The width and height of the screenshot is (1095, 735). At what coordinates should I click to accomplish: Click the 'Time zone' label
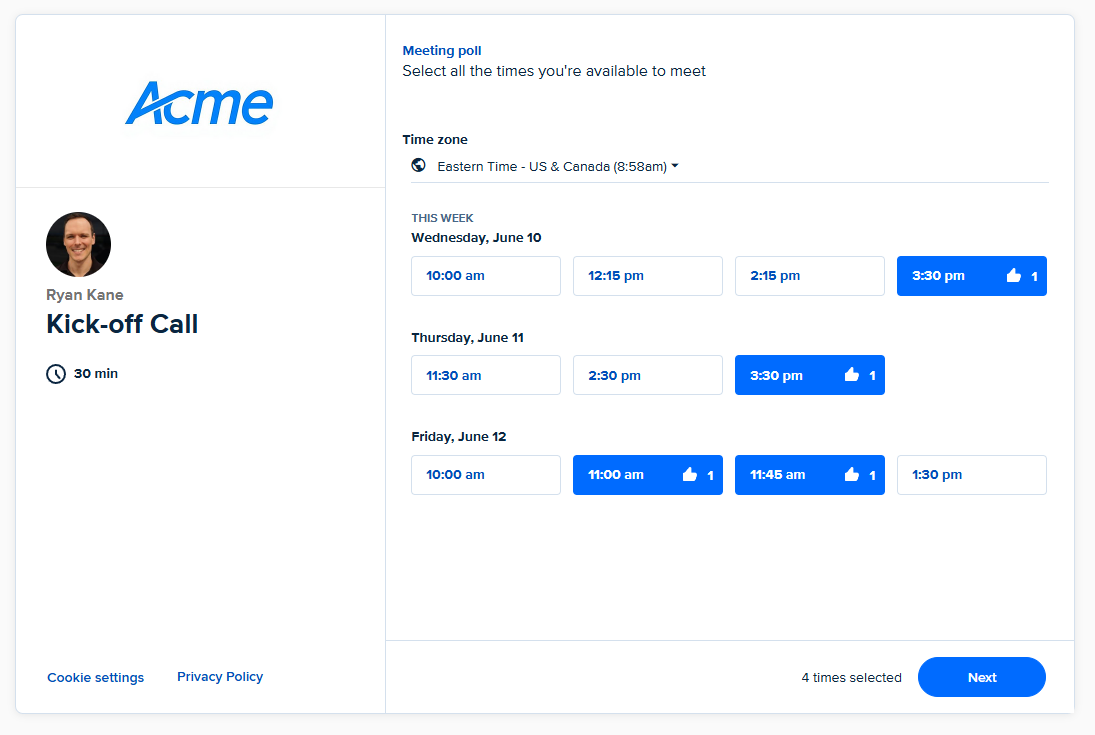coord(435,140)
